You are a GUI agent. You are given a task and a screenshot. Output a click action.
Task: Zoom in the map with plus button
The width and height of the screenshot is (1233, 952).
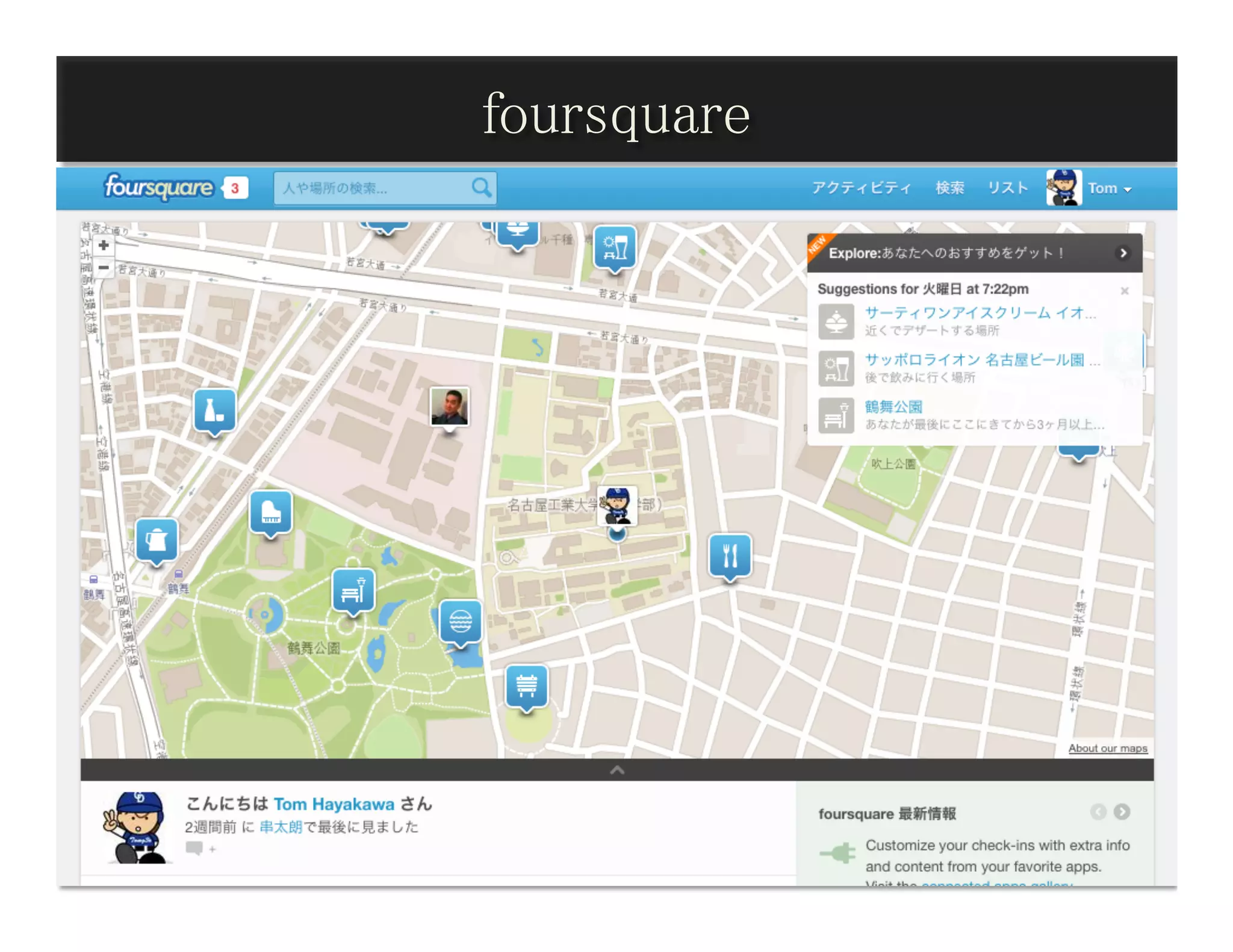(104, 246)
